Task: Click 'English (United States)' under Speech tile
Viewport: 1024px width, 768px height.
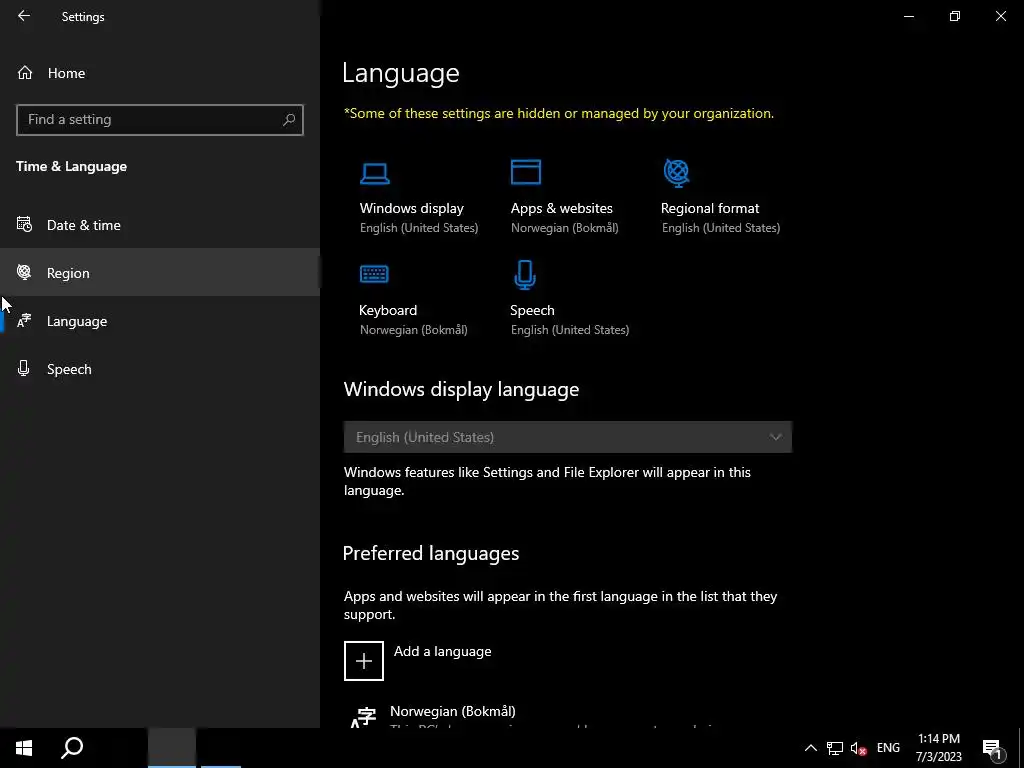Action: tap(569, 330)
